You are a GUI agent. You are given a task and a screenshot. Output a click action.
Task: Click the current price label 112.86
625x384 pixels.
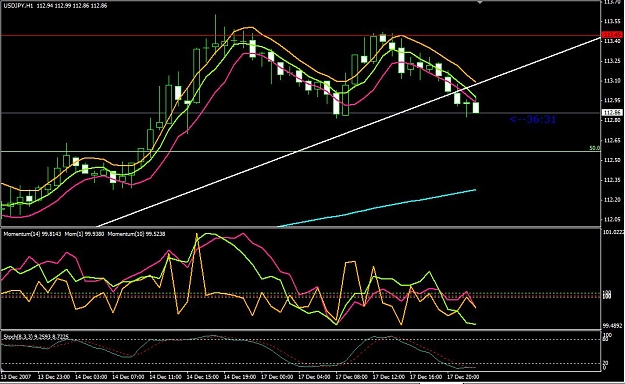pos(612,113)
